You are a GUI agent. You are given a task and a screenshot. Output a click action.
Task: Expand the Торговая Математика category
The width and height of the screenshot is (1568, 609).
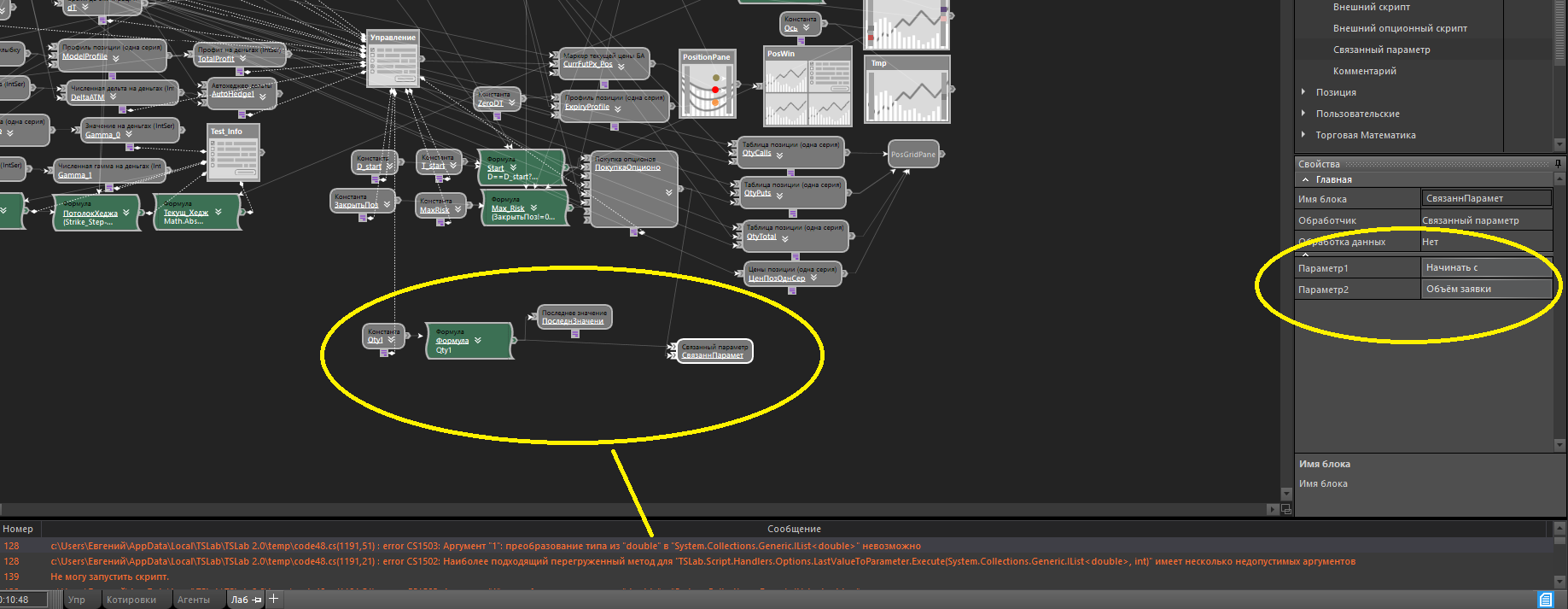pos(1303,135)
